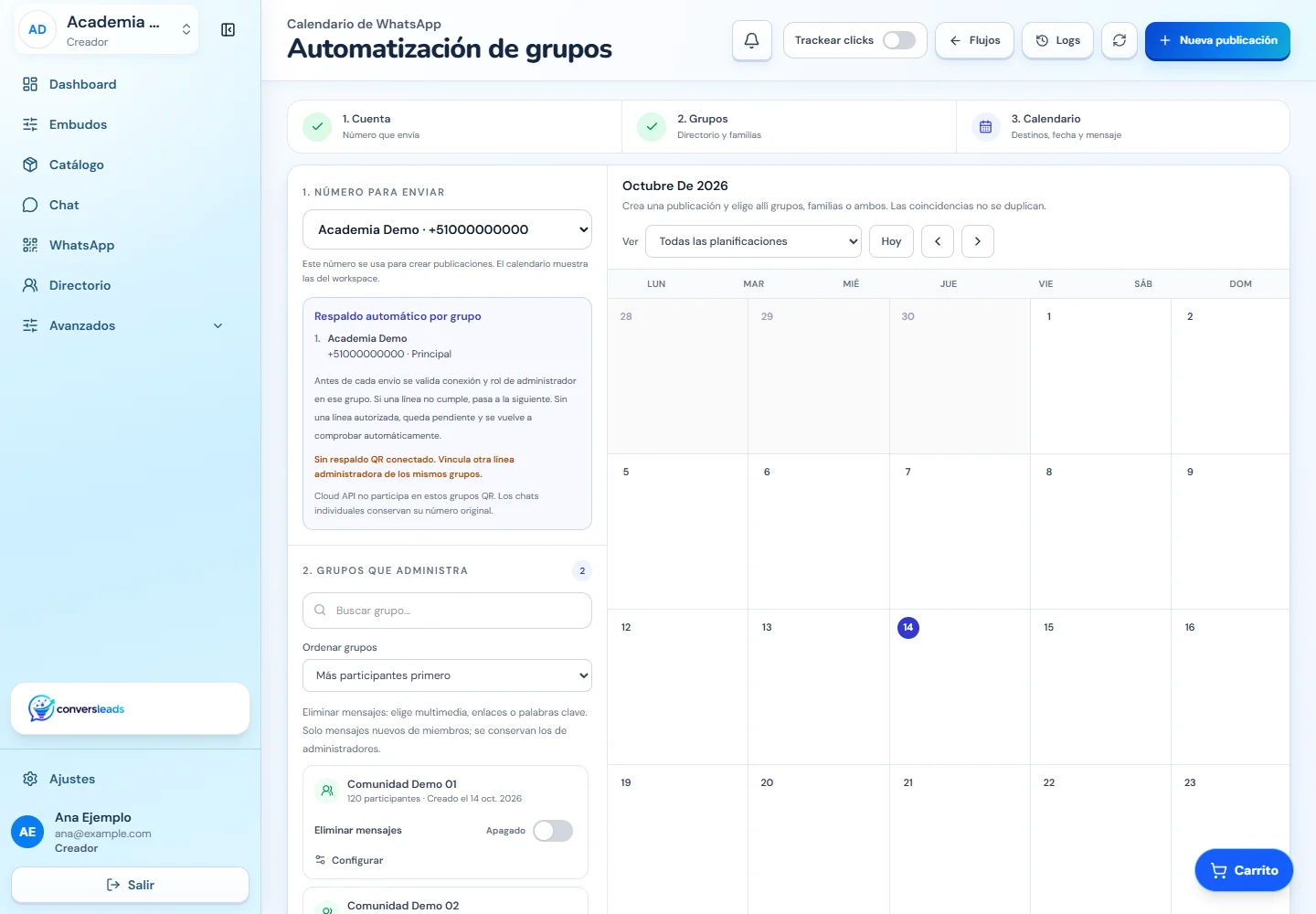Open the workspace switcher Academia
The width and height of the screenshot is (1316, 914).
click(107, 30)
